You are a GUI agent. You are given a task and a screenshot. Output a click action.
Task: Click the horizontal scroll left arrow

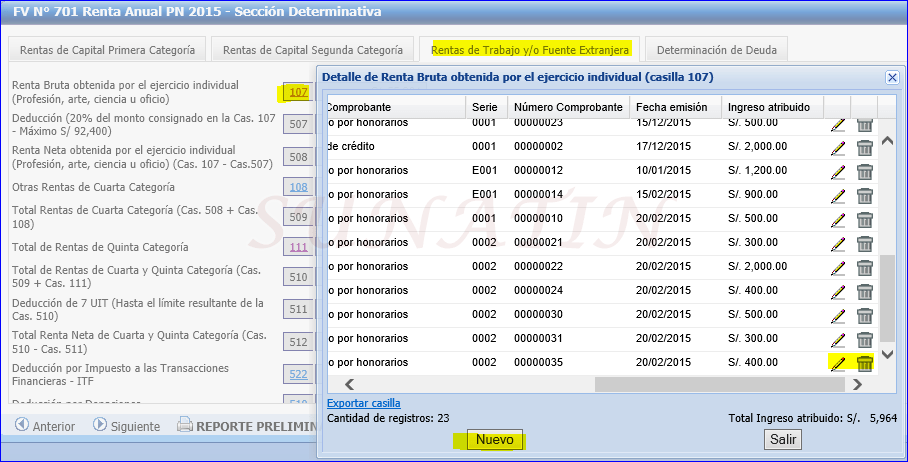(x=349, y=384)
